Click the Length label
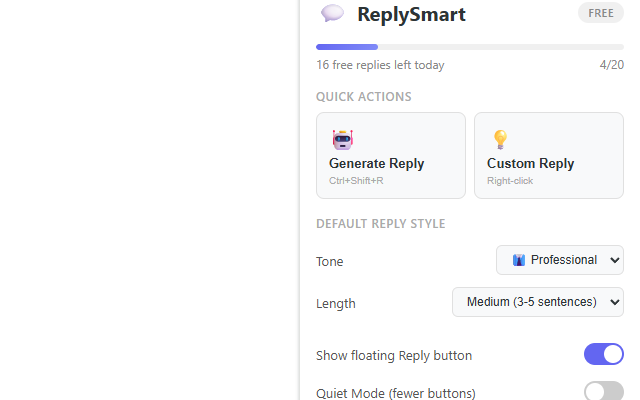 pyautogui.click(x=336, y=304)
